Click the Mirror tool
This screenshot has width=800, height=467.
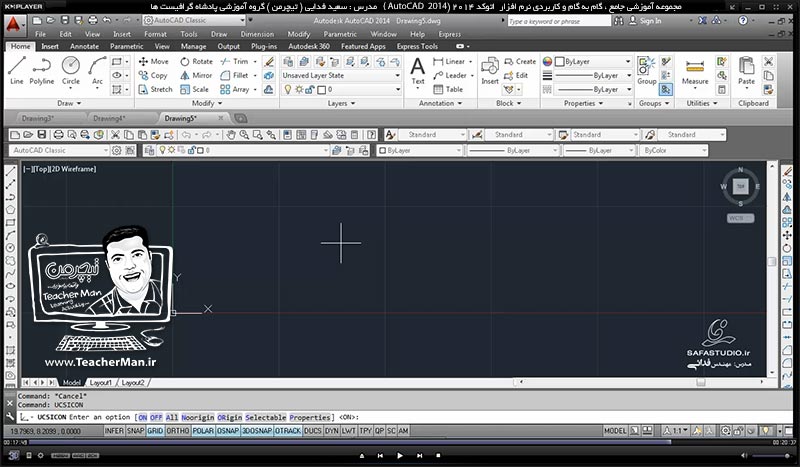[196, 75]
